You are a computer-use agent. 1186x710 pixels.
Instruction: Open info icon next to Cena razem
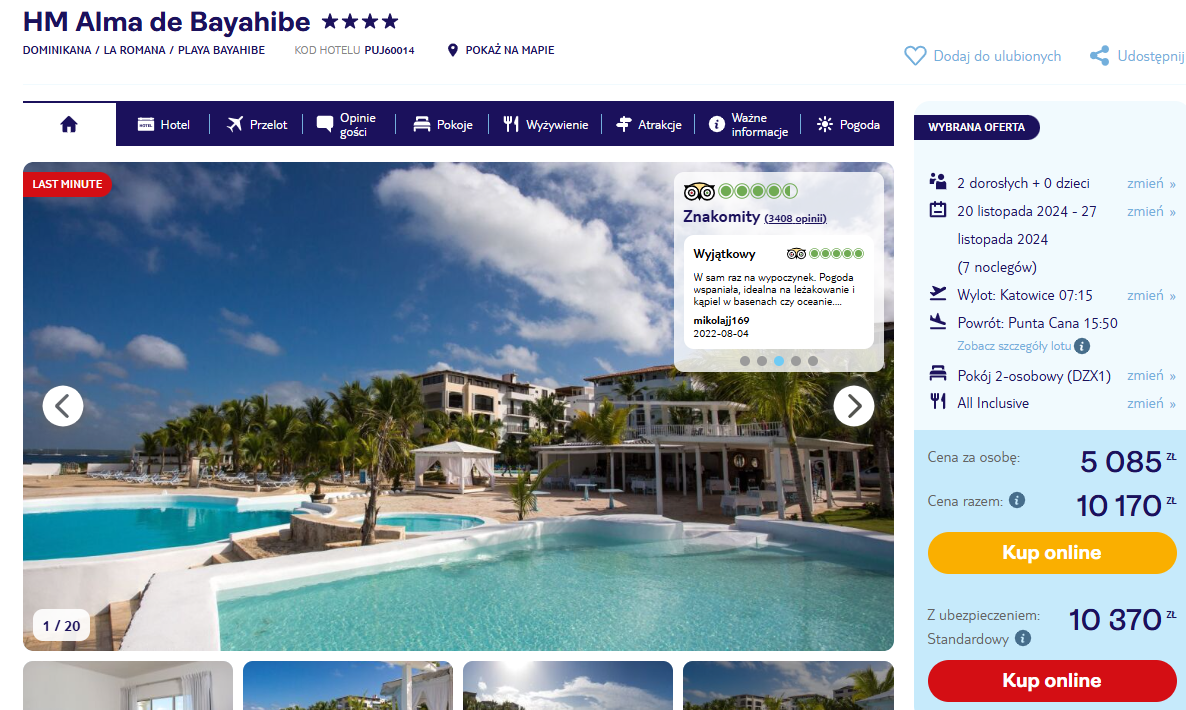pos(1017,501)
